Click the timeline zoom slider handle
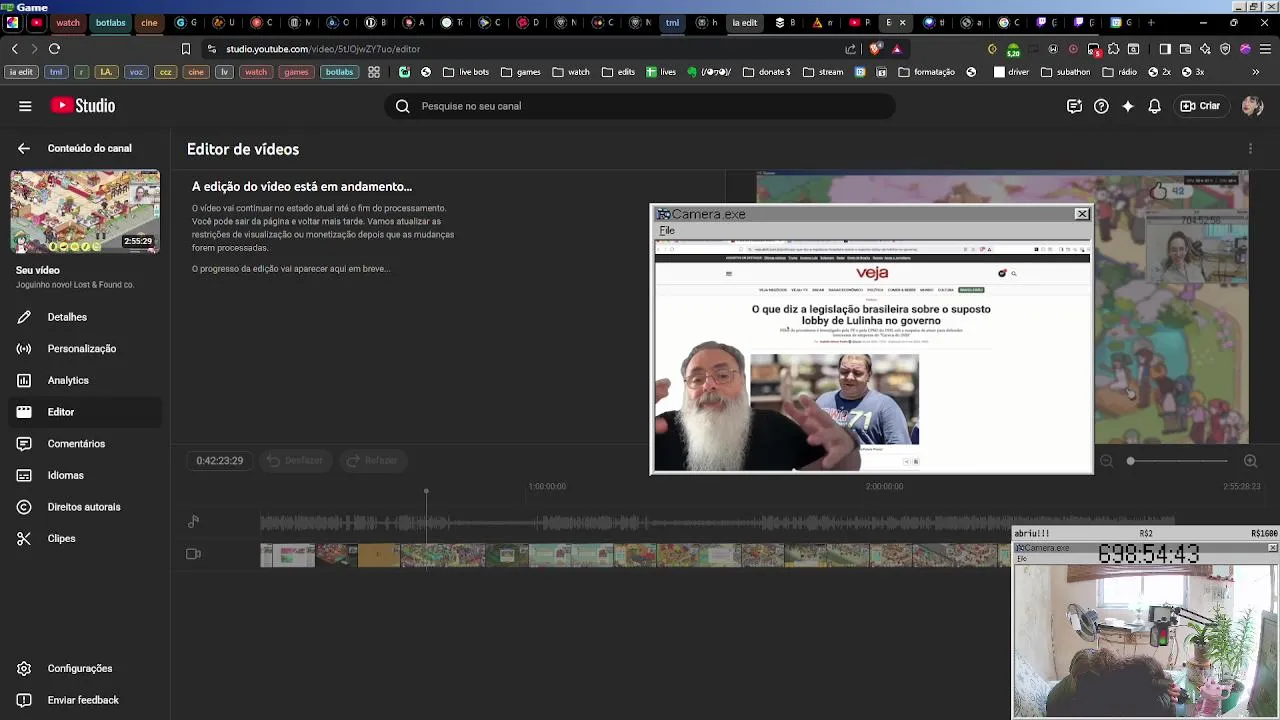This screenshot has width=1280, height=720. coord(1131,461)
